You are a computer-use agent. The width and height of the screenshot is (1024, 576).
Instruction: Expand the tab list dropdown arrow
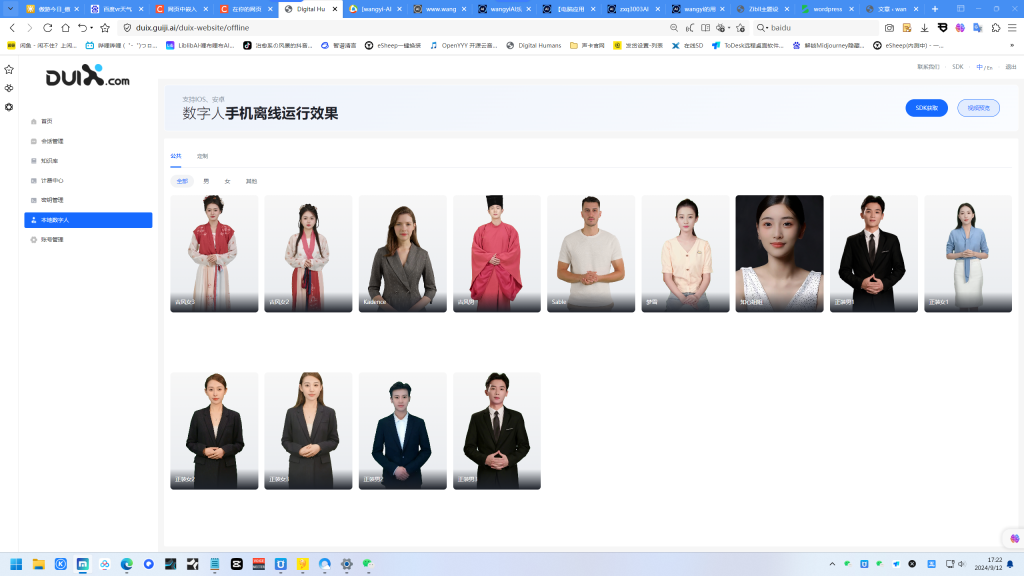coord(10,9)
